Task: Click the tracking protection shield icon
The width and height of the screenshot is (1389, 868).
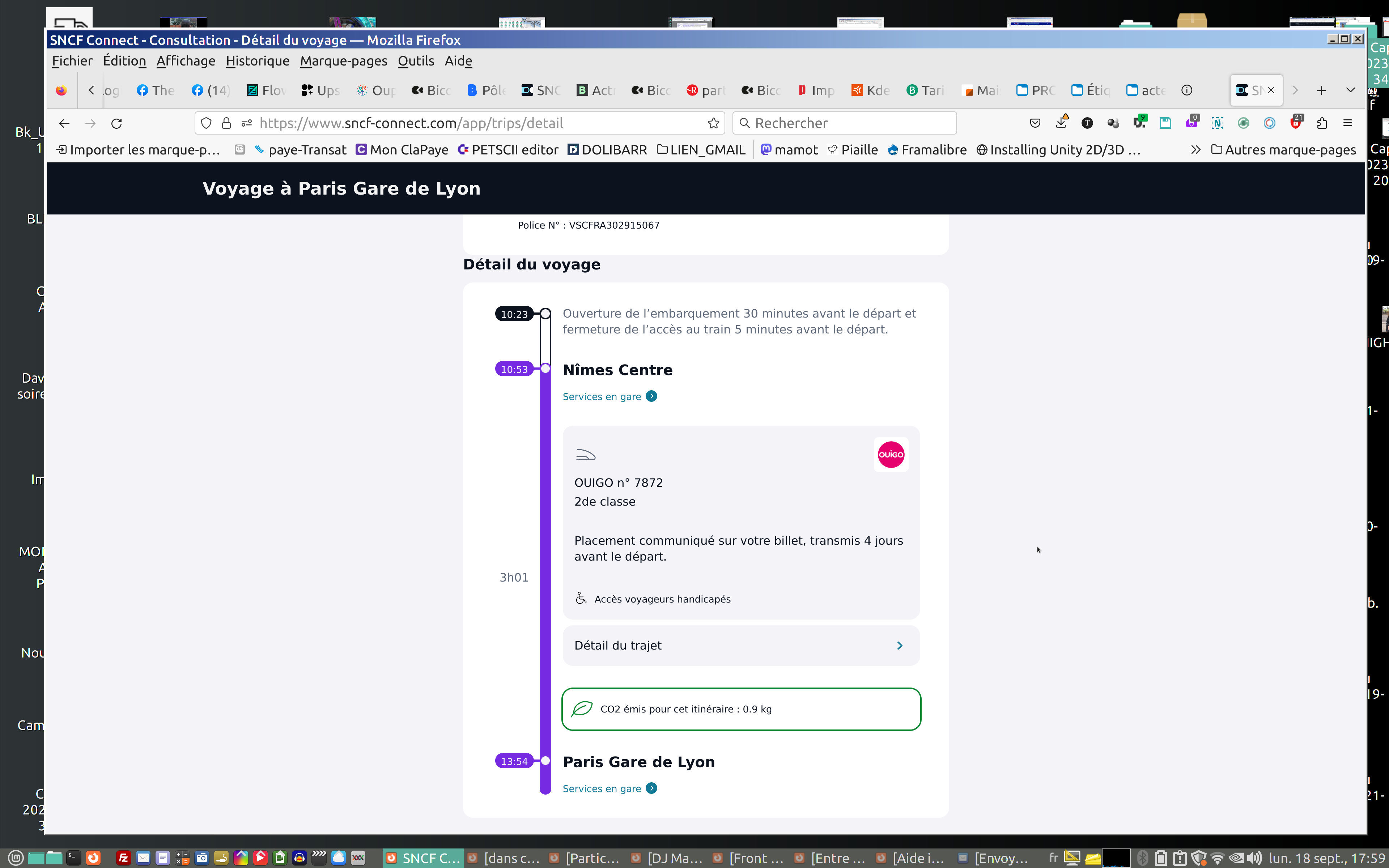Action: (x=207, y=123)
